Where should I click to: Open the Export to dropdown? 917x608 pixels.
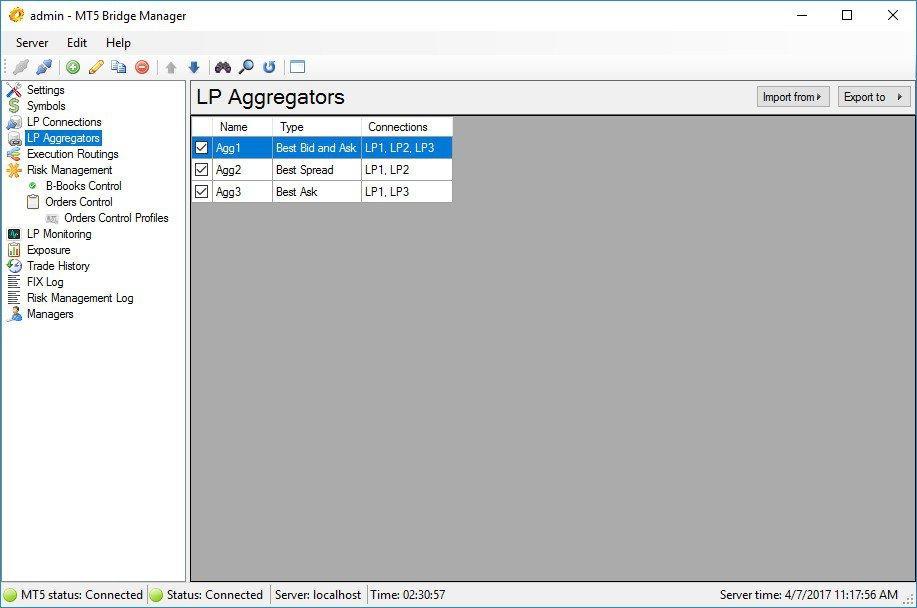click(873, 97)
